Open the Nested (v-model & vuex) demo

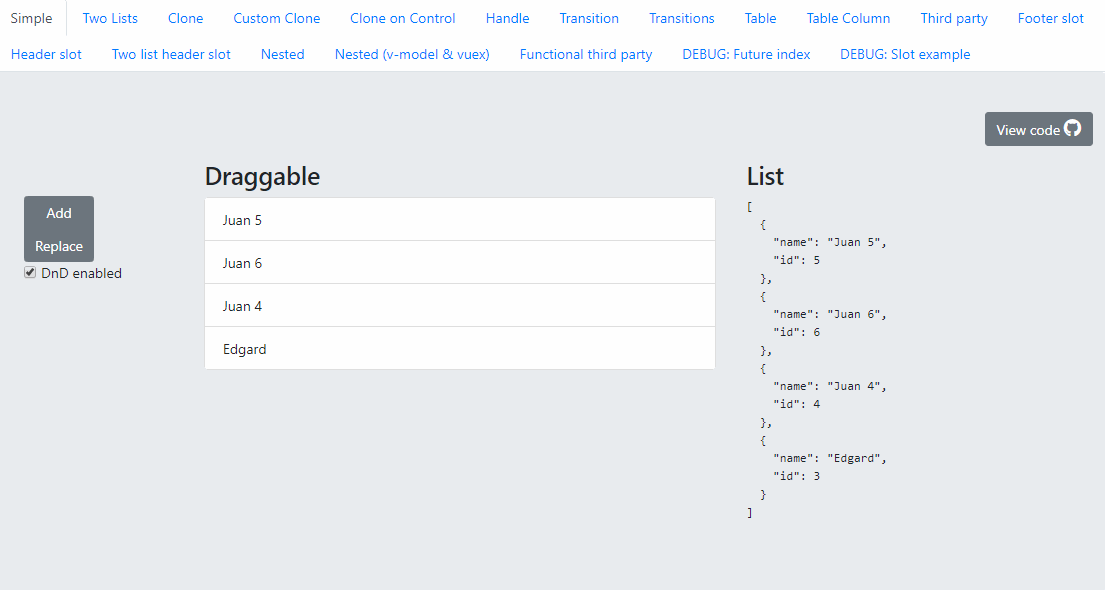tap(412, 54)
